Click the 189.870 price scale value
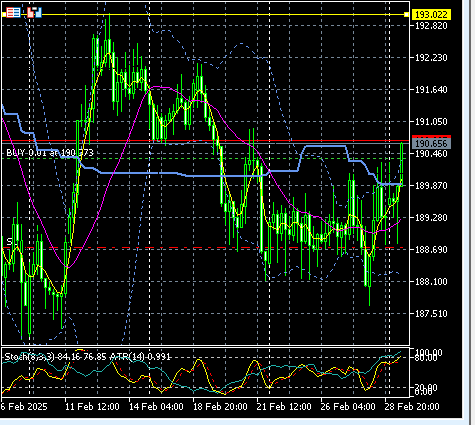The width and height of the screenshot is (475, 425). click(431, 186)
